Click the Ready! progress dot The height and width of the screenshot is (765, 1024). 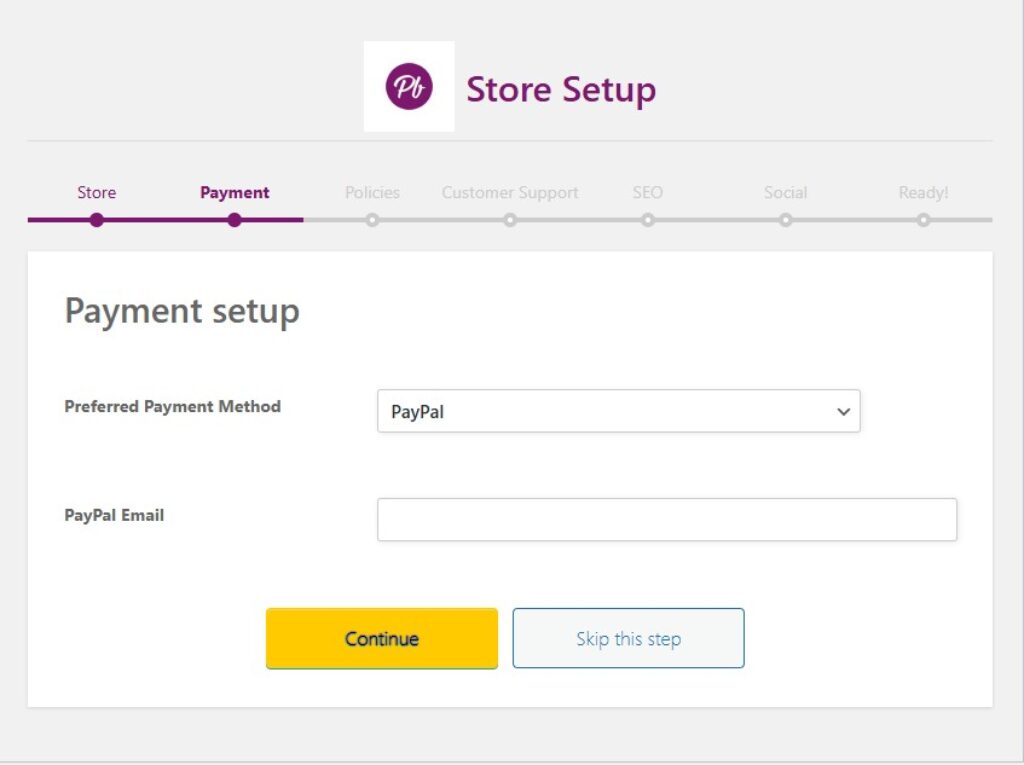923,220
